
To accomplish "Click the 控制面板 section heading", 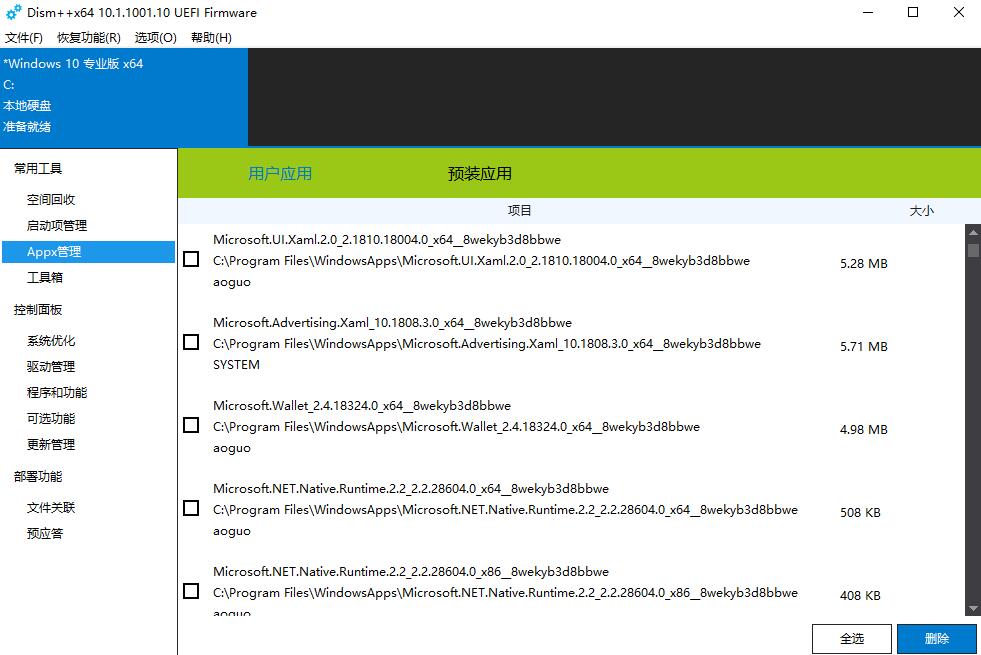I will (38, 310).
